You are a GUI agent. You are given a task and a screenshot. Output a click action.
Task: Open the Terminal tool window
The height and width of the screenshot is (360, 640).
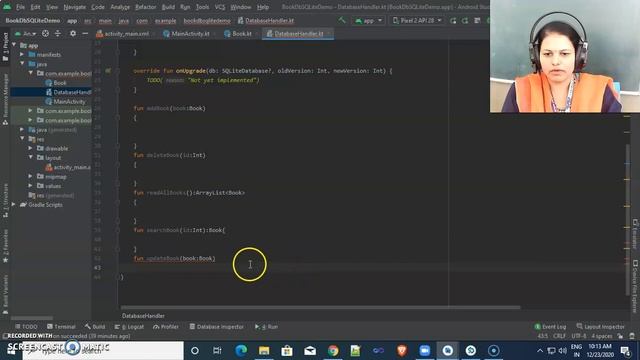[x=61, y=327]
